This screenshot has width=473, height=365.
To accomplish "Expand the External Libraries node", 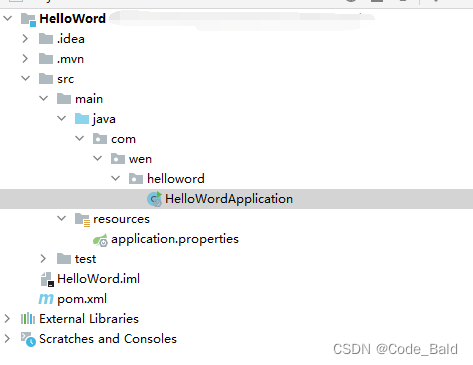I will coord(7,319).
